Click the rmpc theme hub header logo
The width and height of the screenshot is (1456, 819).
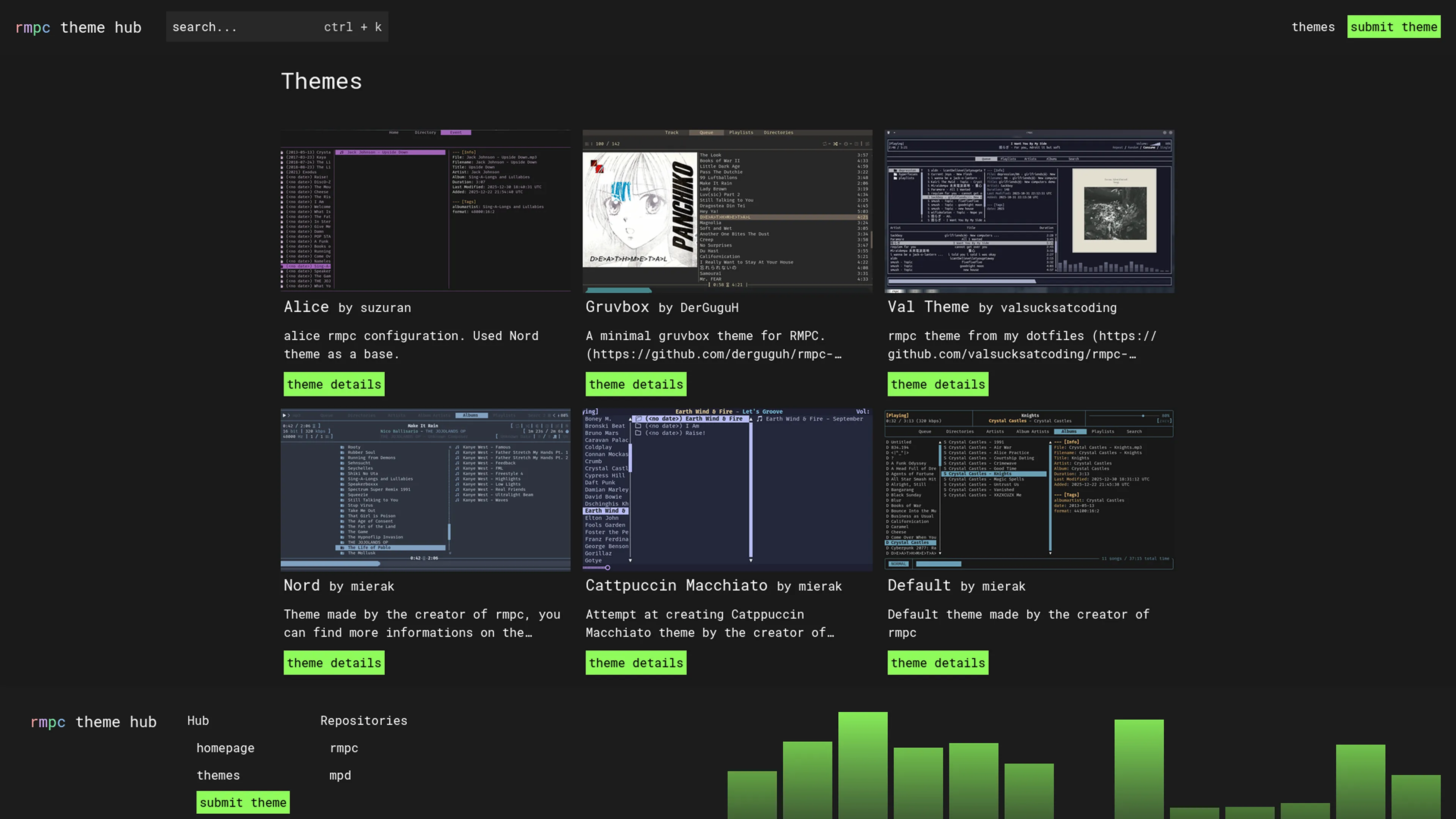[78, 27]
